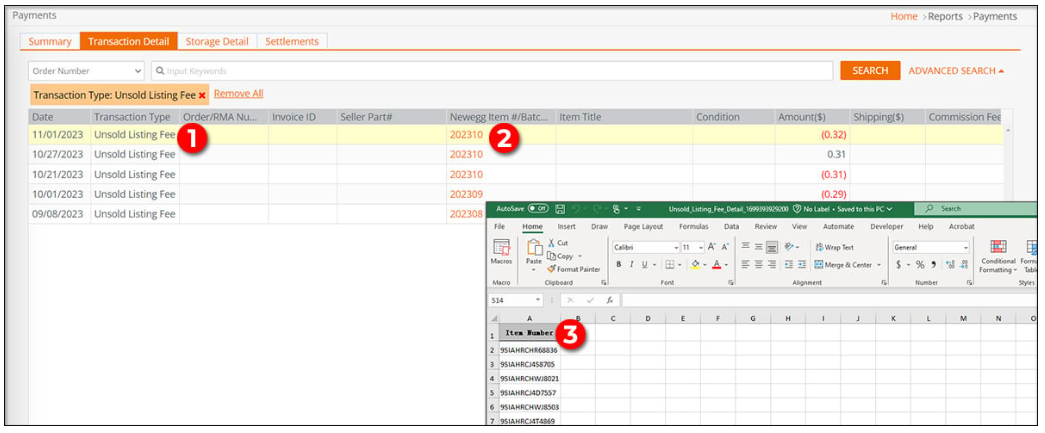
Task: Toggle the AutoSave switch in Excel
Action: [538, 209]
